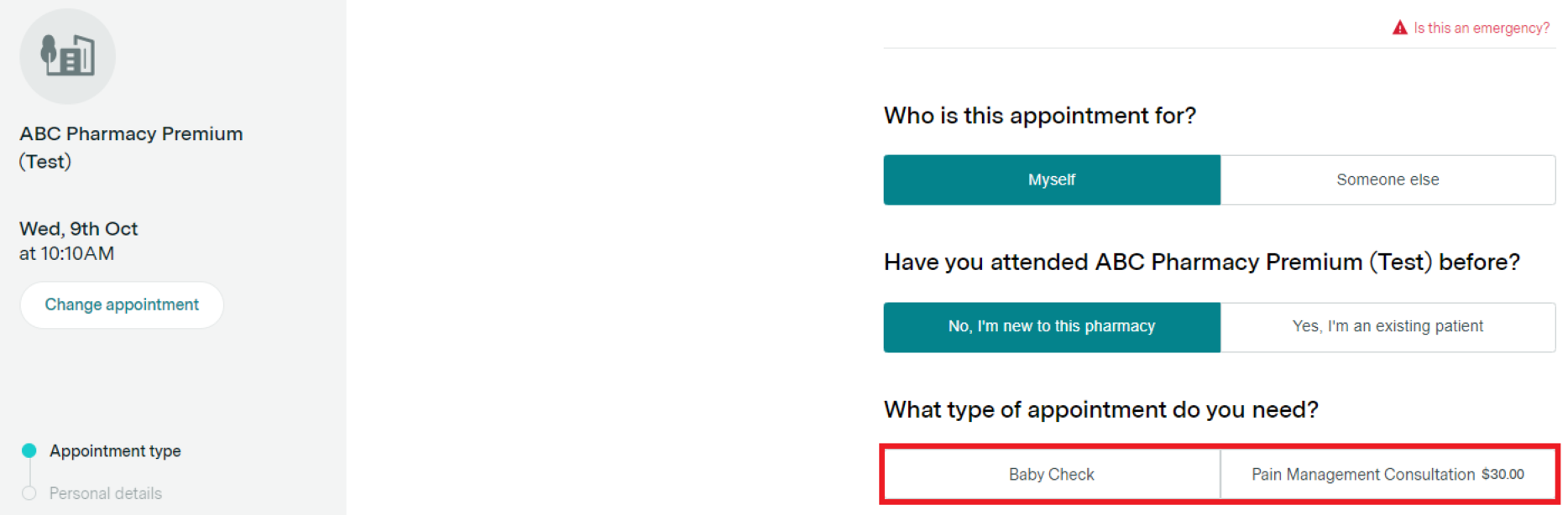Screen dimensions: 1568x515
Task: Open the "Is this an emergency?" link
Action: click(1482, 28)
